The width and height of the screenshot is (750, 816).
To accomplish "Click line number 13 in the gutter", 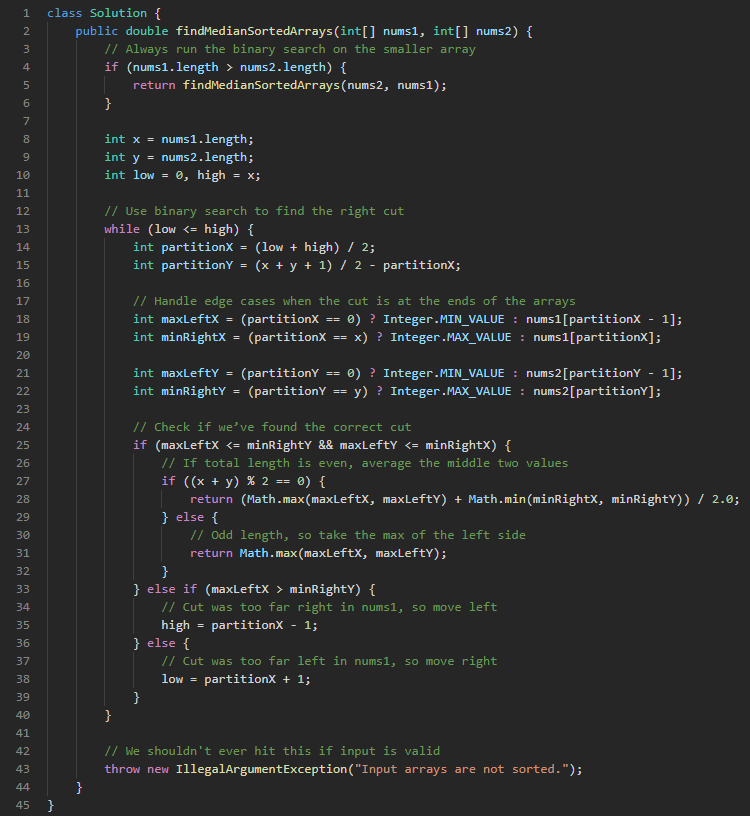I will coord(22,230).
